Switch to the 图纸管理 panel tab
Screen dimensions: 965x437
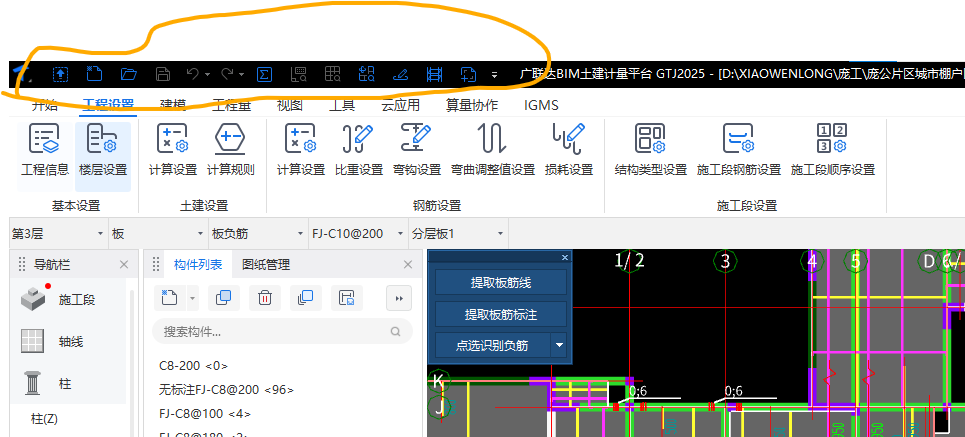coord(266,265)
